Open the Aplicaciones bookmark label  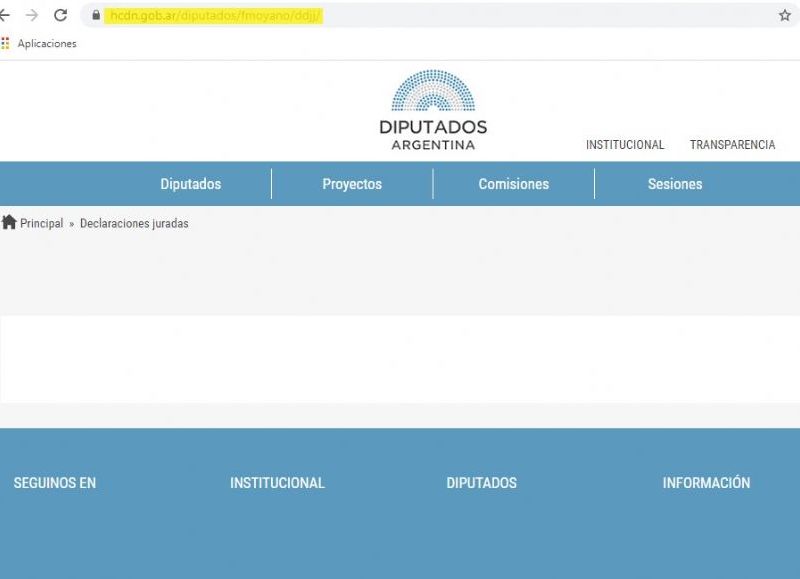[x=47, y=44]
